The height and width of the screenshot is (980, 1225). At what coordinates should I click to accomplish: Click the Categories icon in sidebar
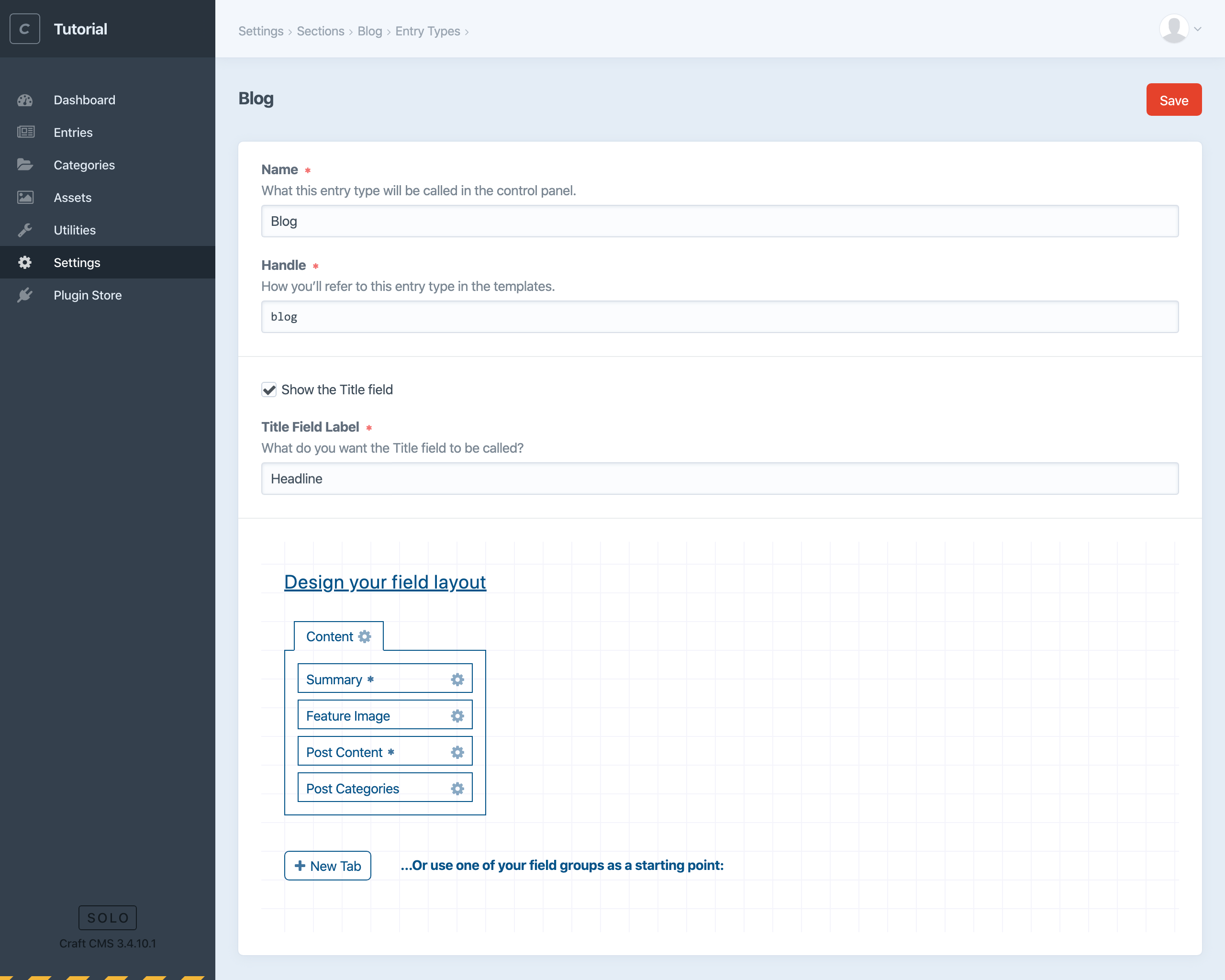(25, 164)
